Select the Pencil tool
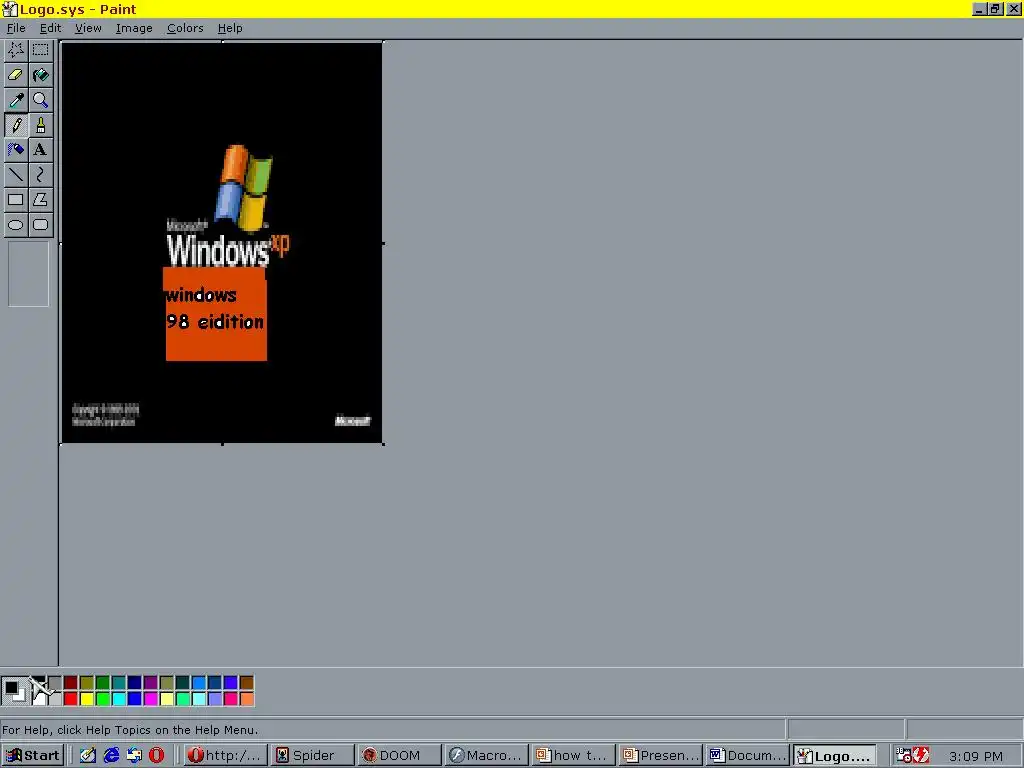Viewport: 1024px width, 768px height. 16,125
